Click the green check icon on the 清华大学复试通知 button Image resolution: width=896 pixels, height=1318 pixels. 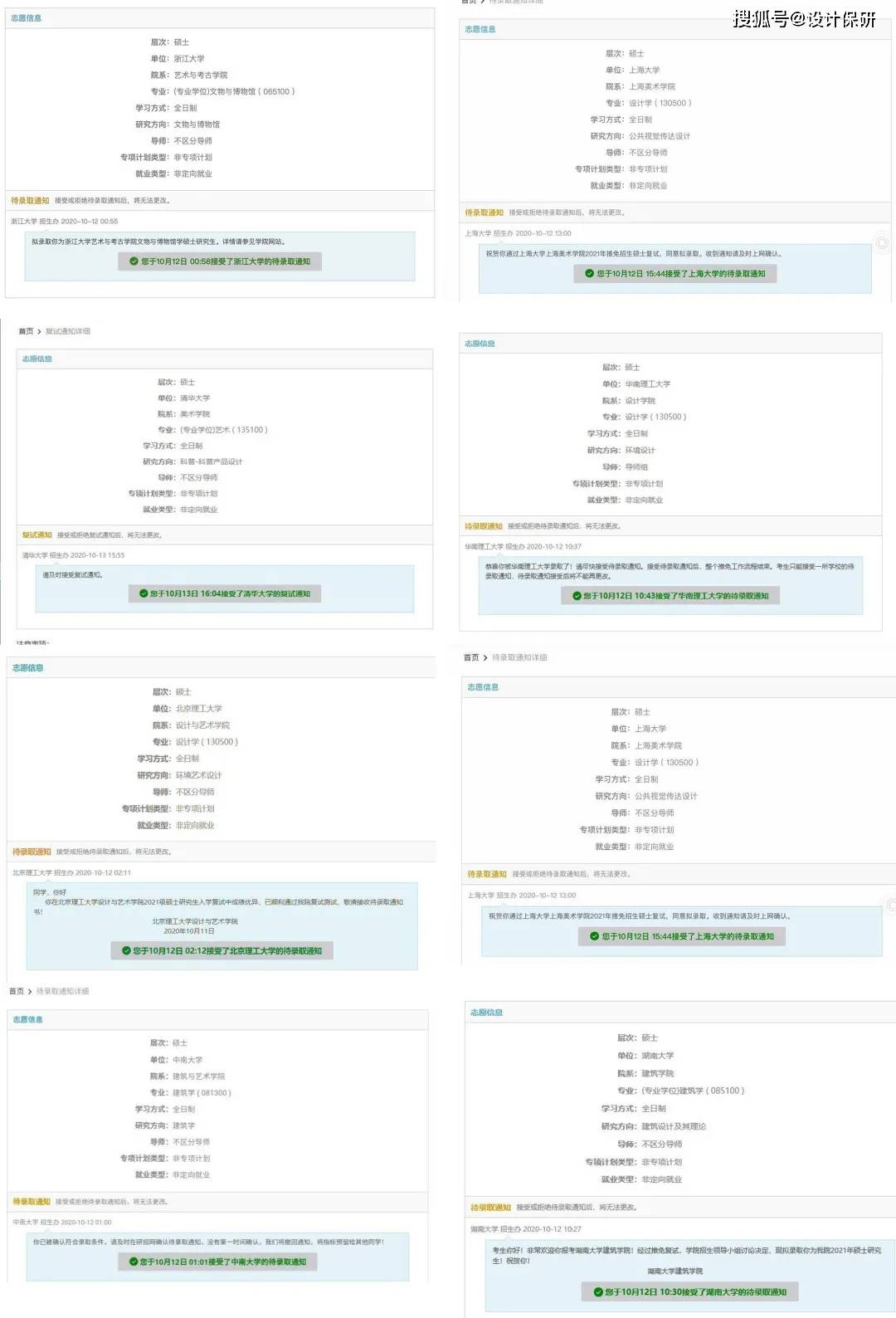click(x=144, y=593)
